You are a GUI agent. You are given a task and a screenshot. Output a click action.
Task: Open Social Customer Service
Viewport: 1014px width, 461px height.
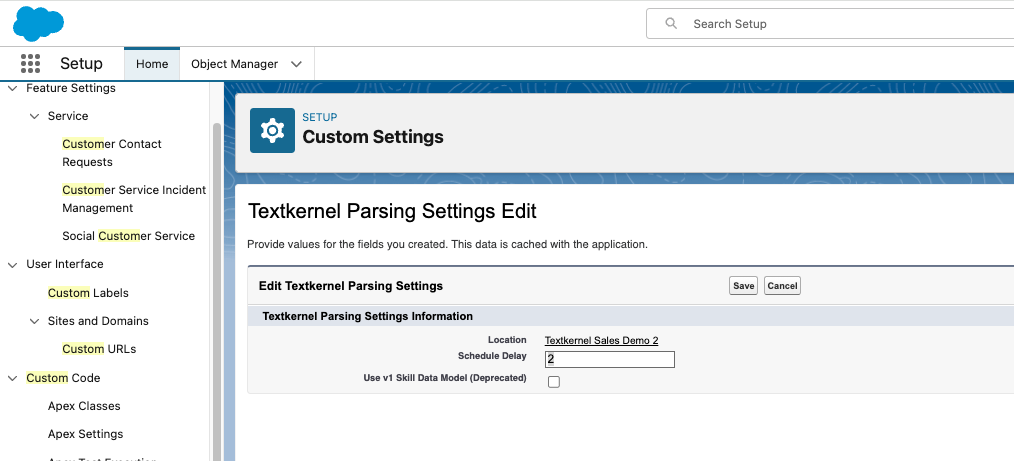(128, 236)
